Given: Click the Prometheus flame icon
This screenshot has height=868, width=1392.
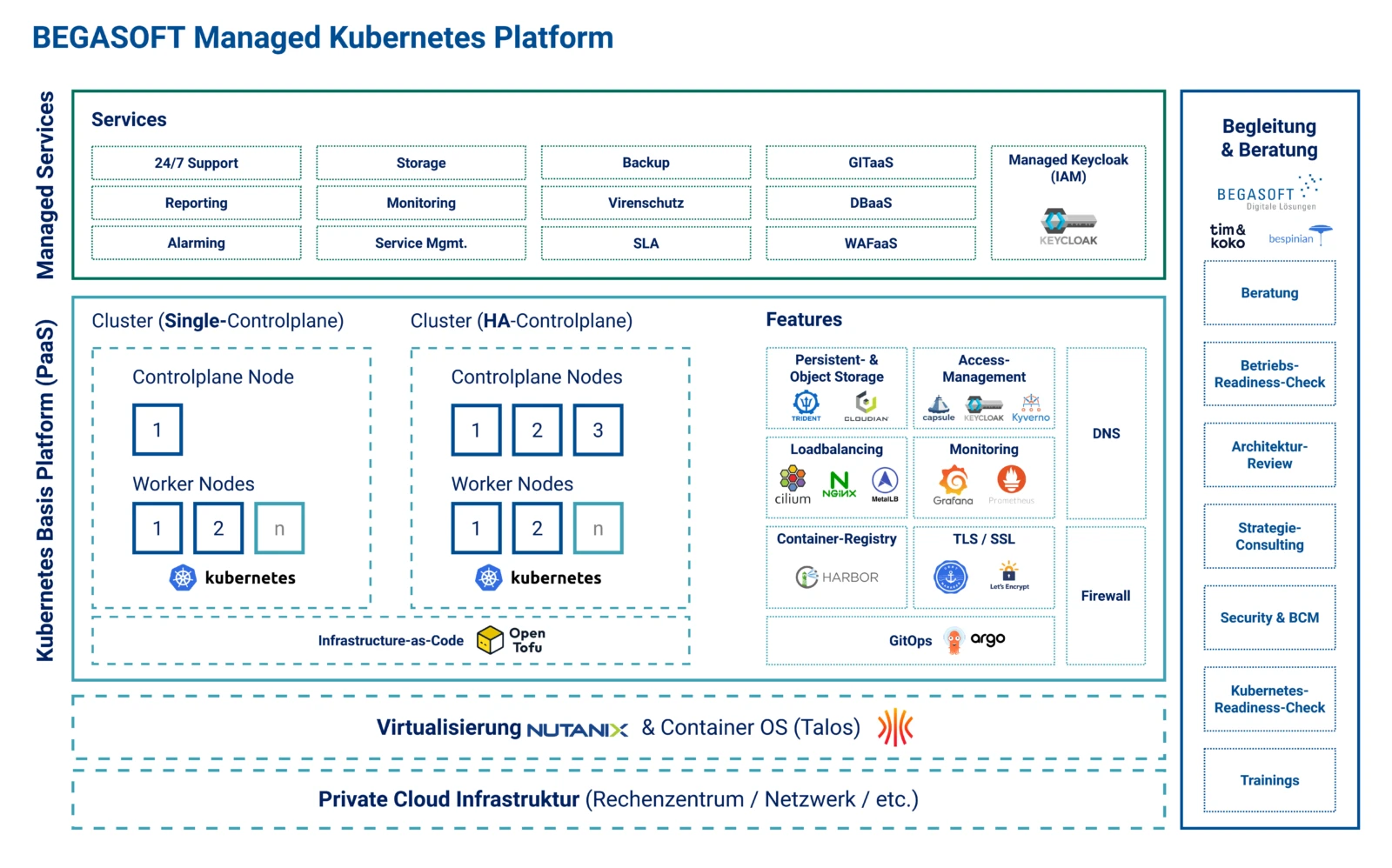Looking at the screenshot, I should tap(1011, 479).
